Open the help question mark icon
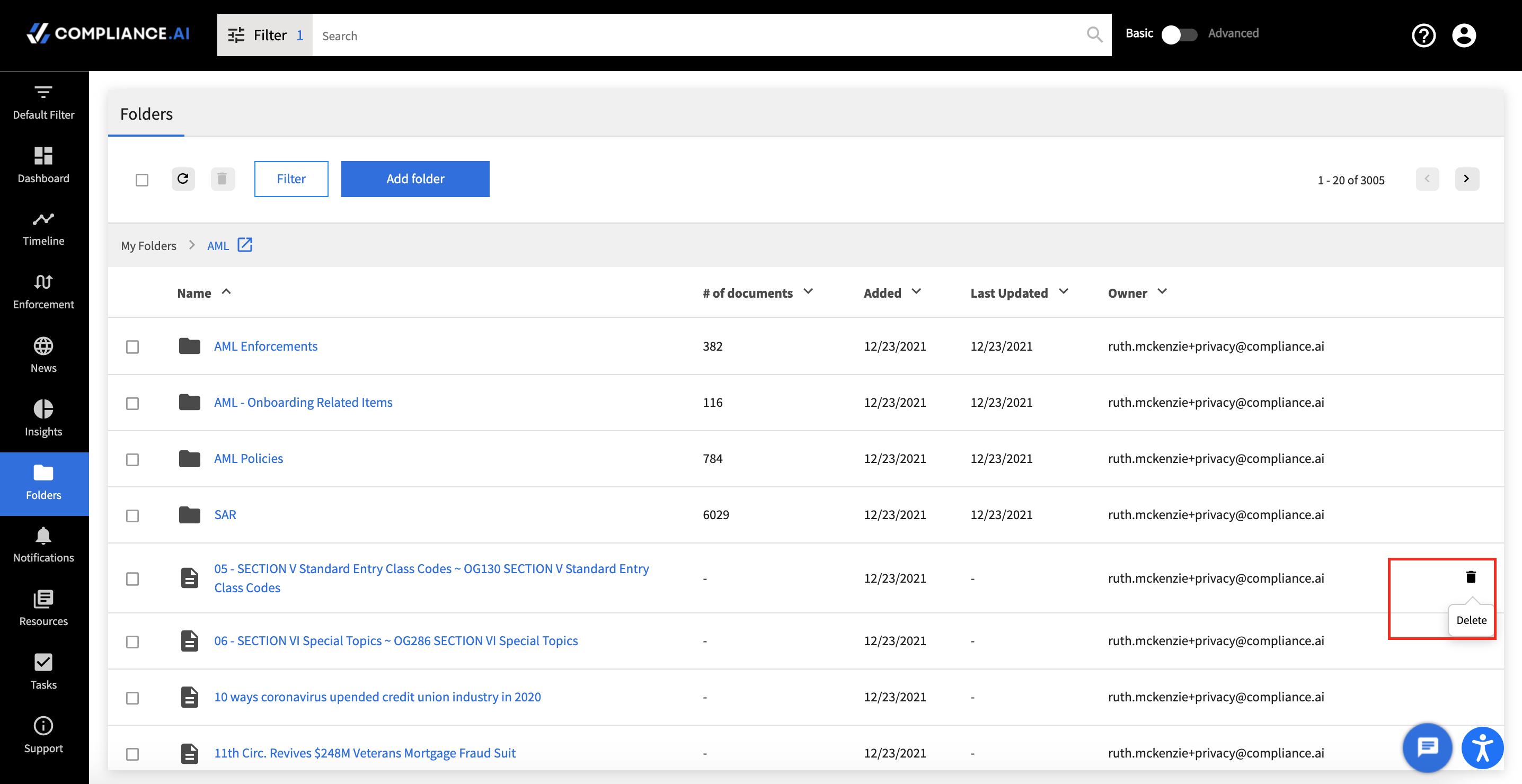This screenshot has width=1522, height=784. click(x=1423, y=35)
